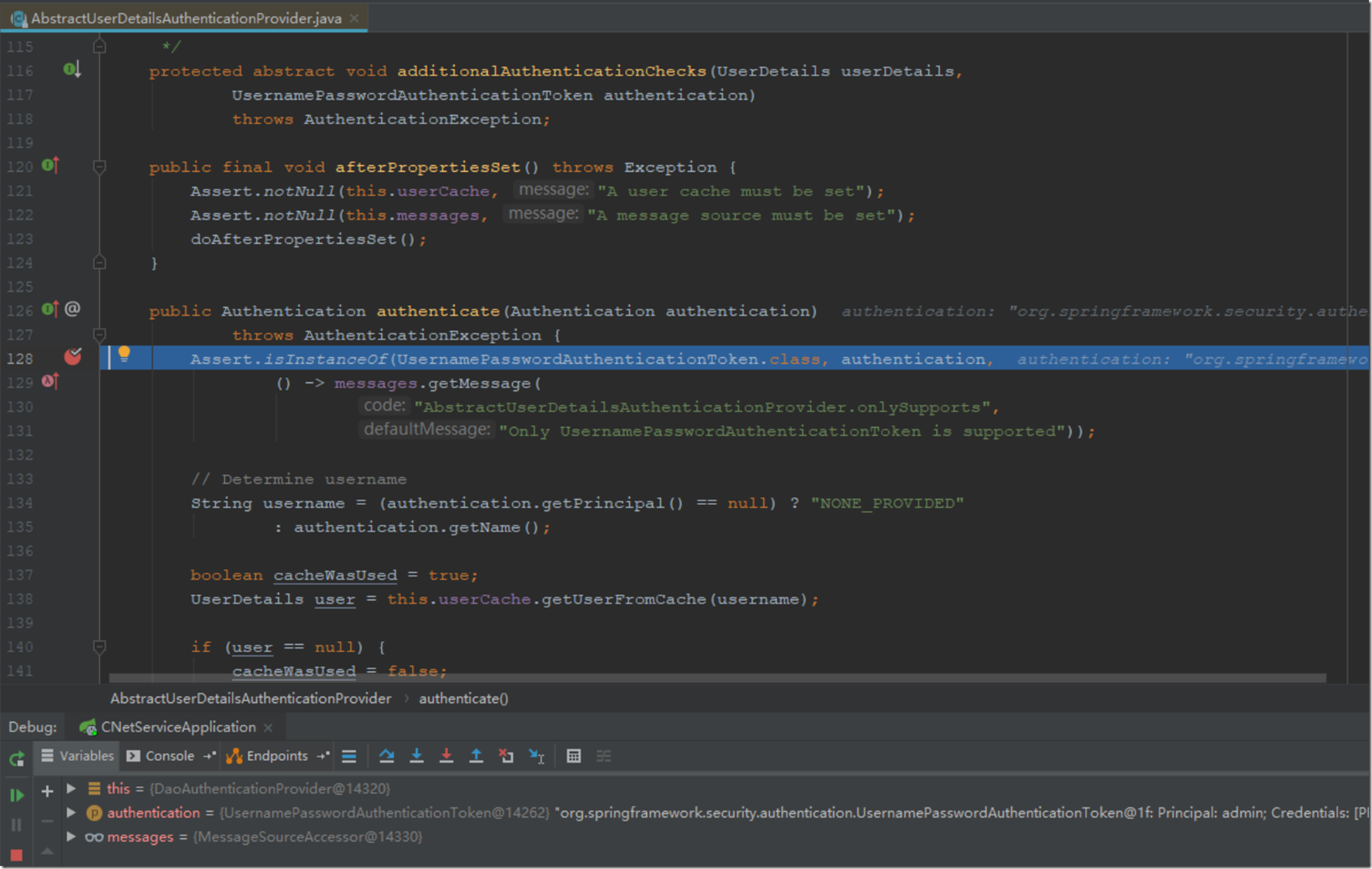1372x869 pixels.
Task: Click Spring Boot icon in CNetServiceApplication tab
Action: pos(88,727)
